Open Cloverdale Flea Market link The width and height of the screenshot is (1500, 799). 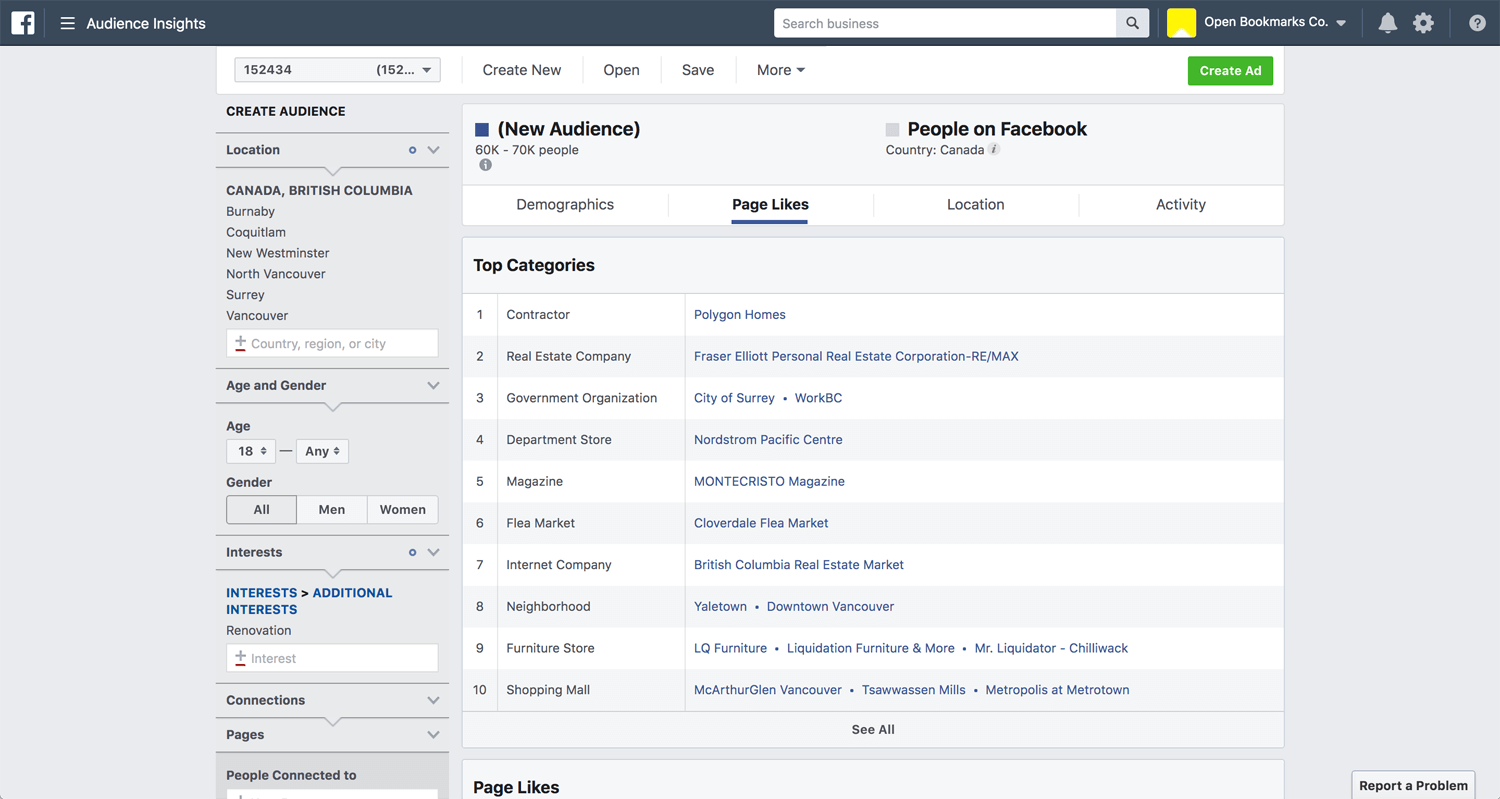click(x=761, y=523)
